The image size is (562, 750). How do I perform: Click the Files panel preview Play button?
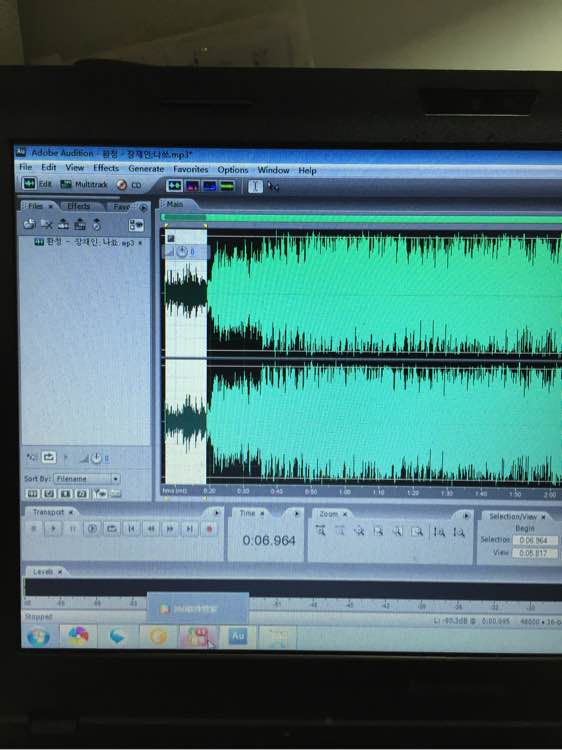tap(66, 458)
